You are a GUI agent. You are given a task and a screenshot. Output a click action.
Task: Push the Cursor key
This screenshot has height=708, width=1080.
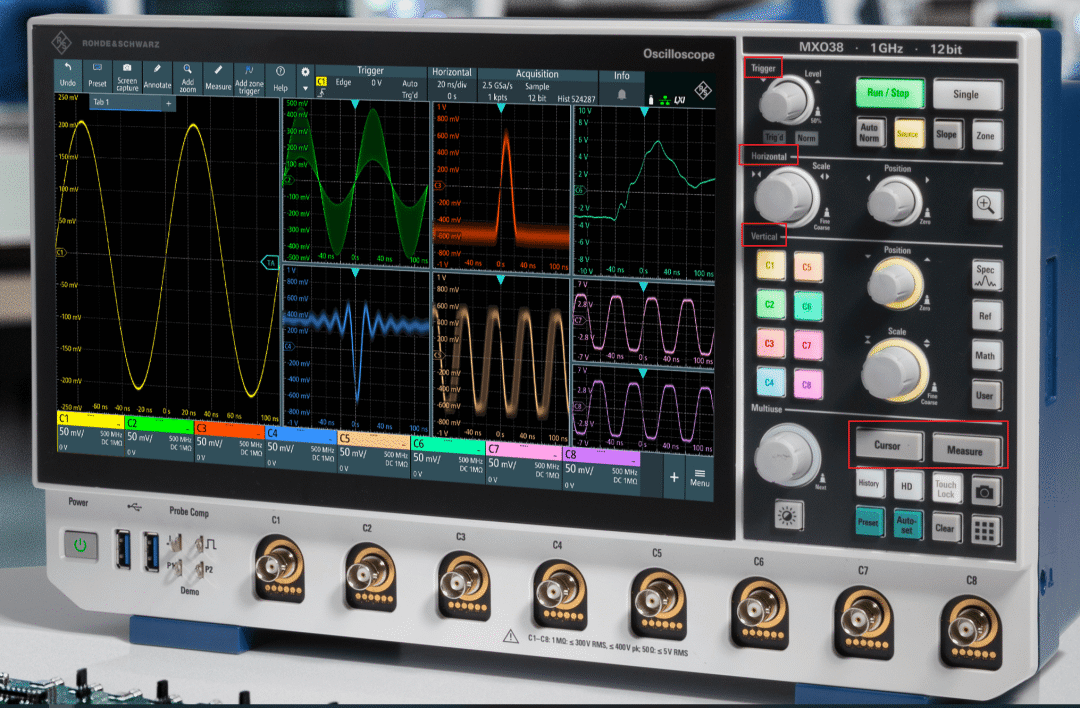(x=888, y=446)
